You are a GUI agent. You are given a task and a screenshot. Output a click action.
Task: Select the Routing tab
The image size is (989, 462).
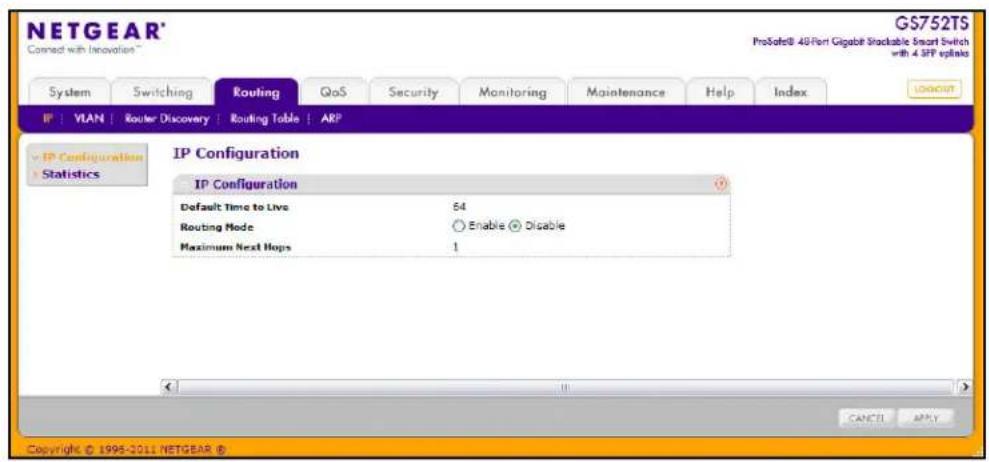[256, 92]
